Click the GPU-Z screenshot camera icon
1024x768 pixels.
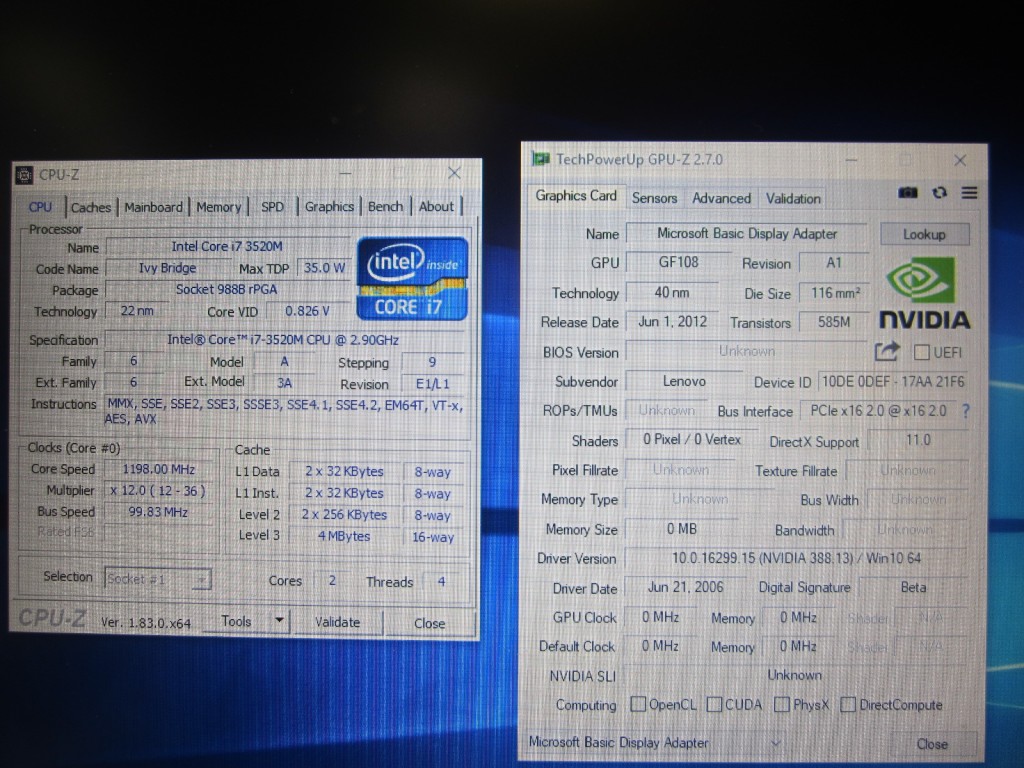[907, 193]
